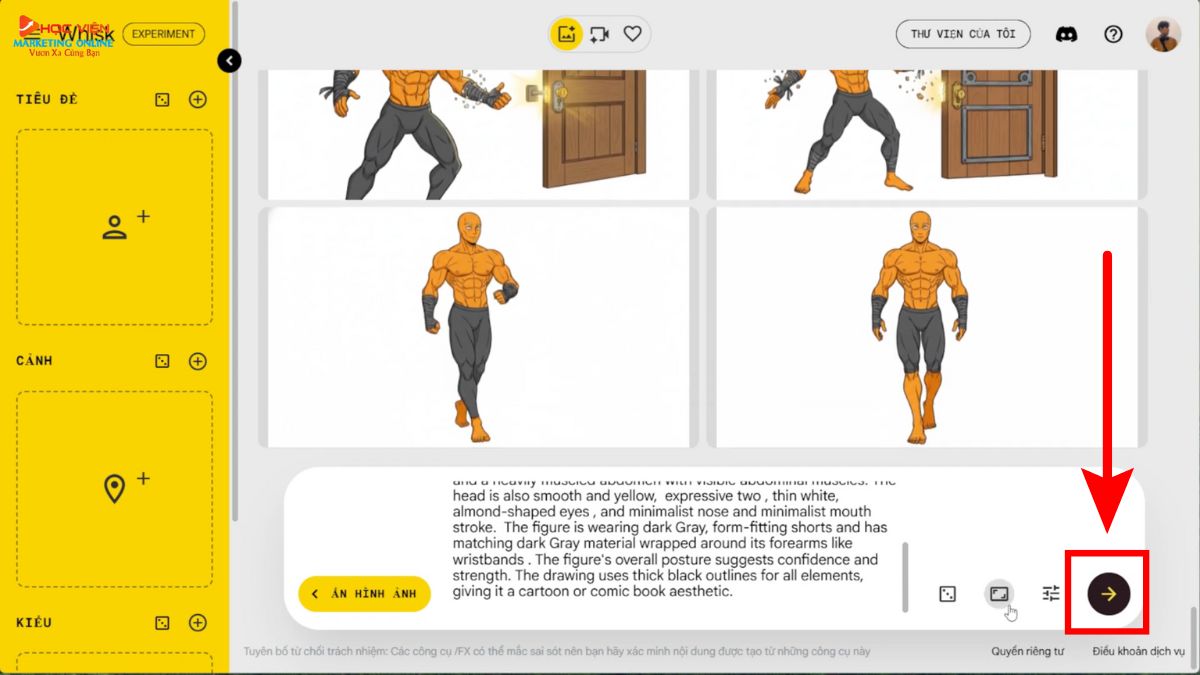Open the Quyền riêng tư link

tap(1027, 651)
